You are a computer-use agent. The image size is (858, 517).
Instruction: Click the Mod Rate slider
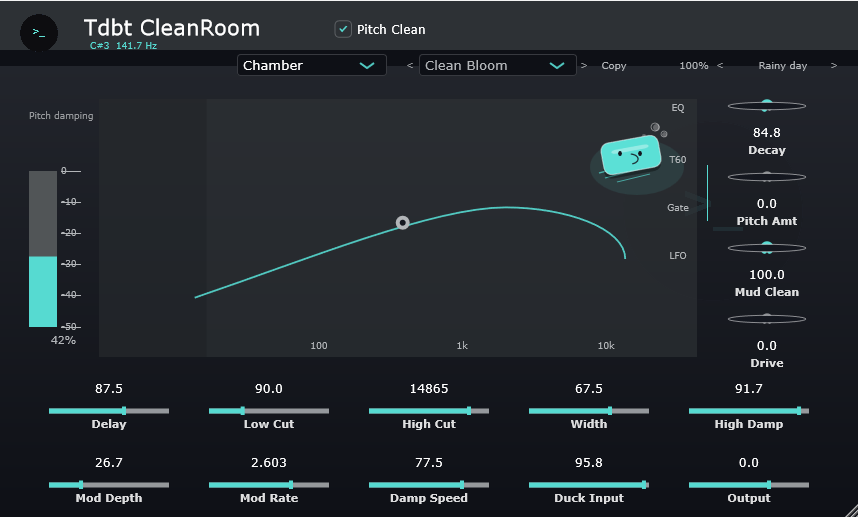click(269, 485)
